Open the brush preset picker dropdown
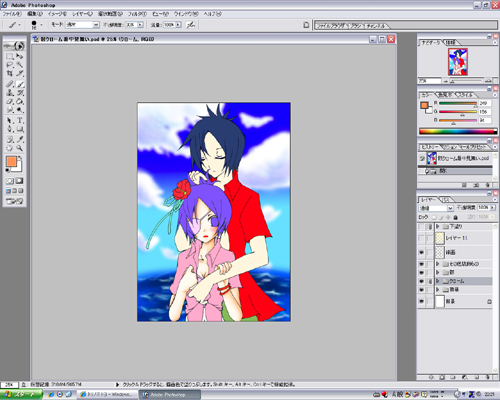The width and height of the screenshot is (500, 400). [x=41, y=25]
